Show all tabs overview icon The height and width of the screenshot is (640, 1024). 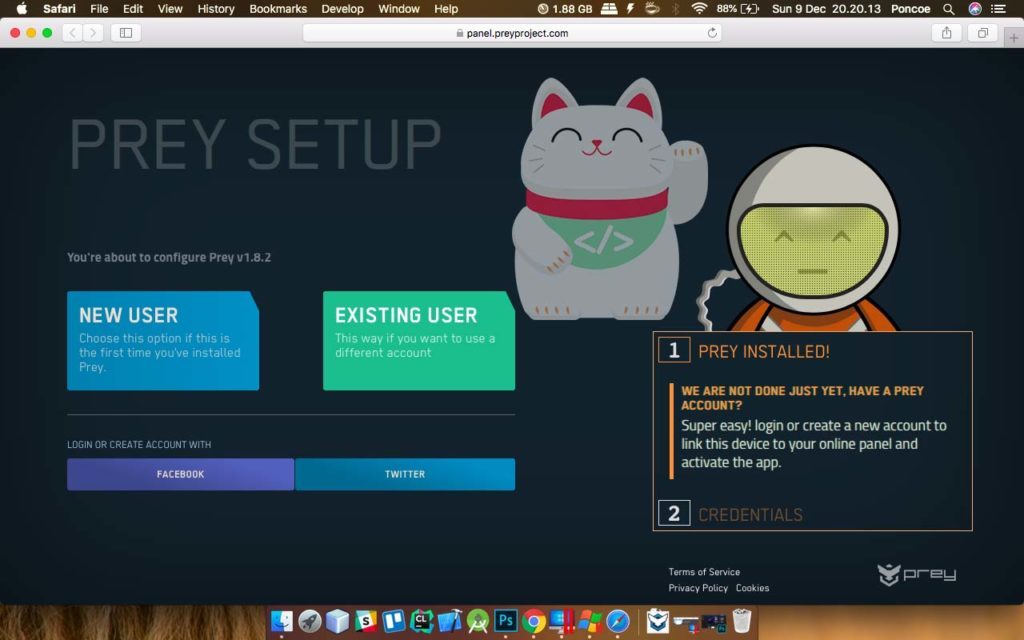[x=982, y=33]
